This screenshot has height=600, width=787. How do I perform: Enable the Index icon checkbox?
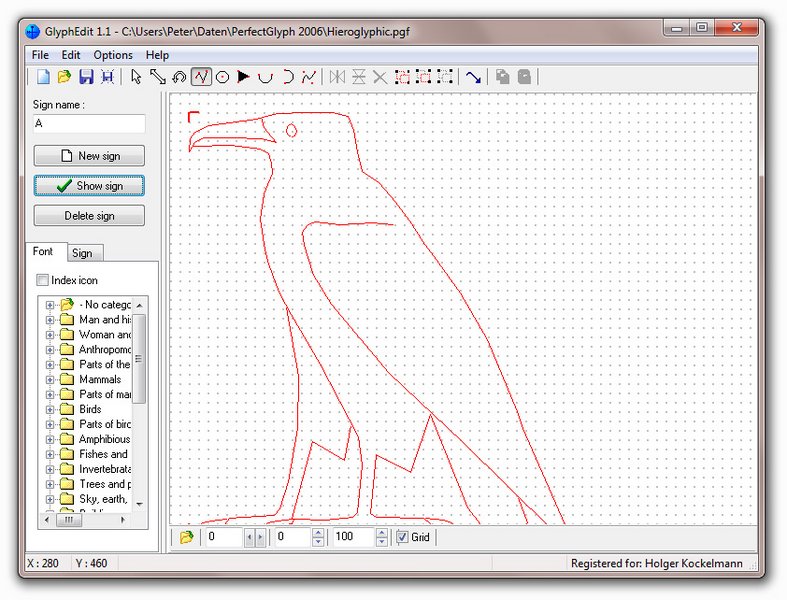tap(43, 281)
